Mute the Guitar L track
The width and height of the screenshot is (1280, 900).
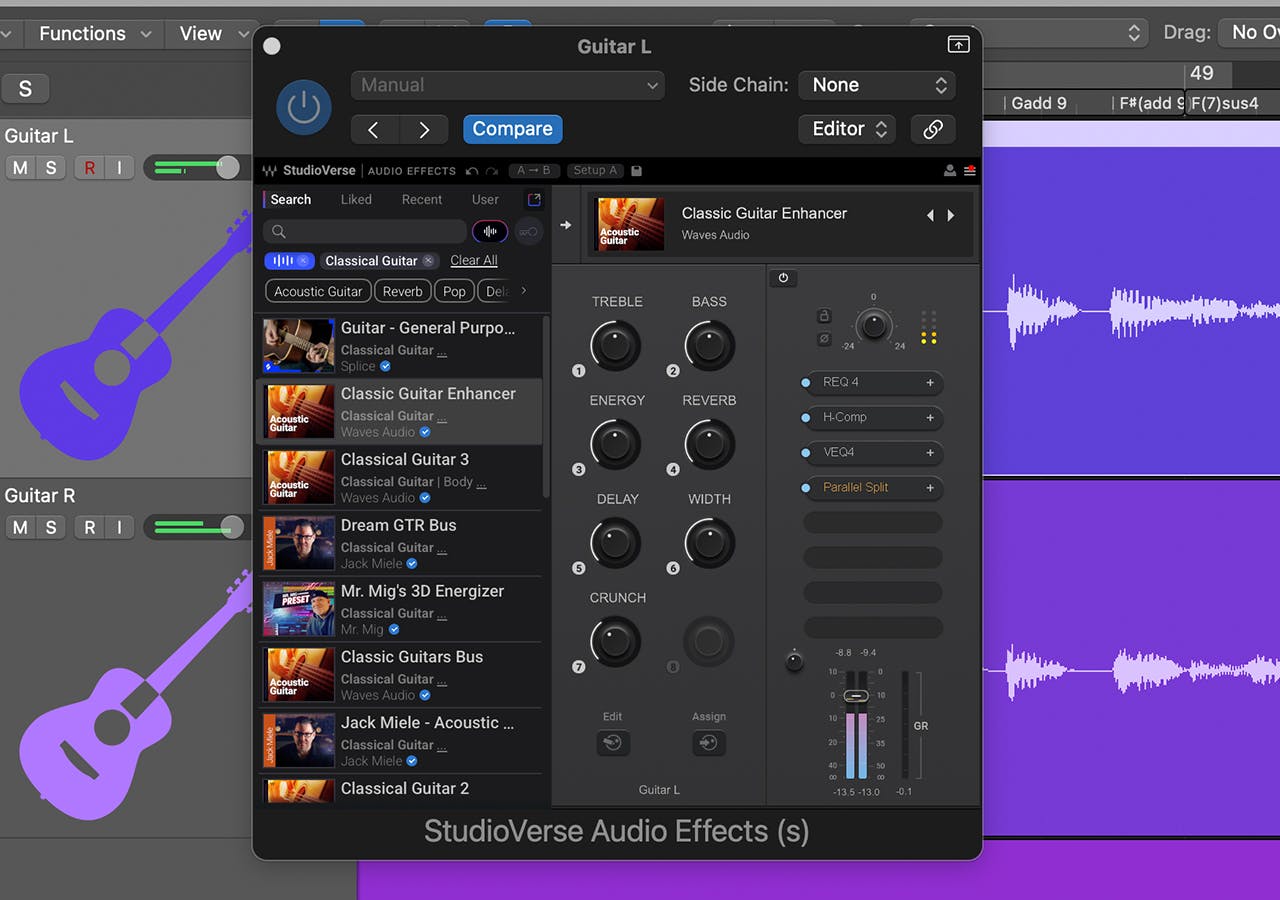tap(20, 168)
